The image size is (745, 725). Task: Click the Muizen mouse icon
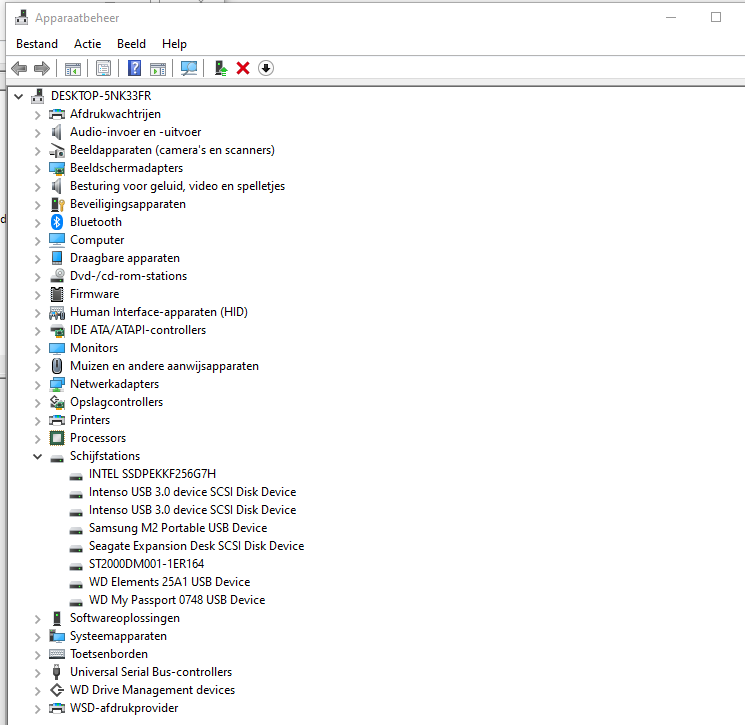tap(57, 366)
